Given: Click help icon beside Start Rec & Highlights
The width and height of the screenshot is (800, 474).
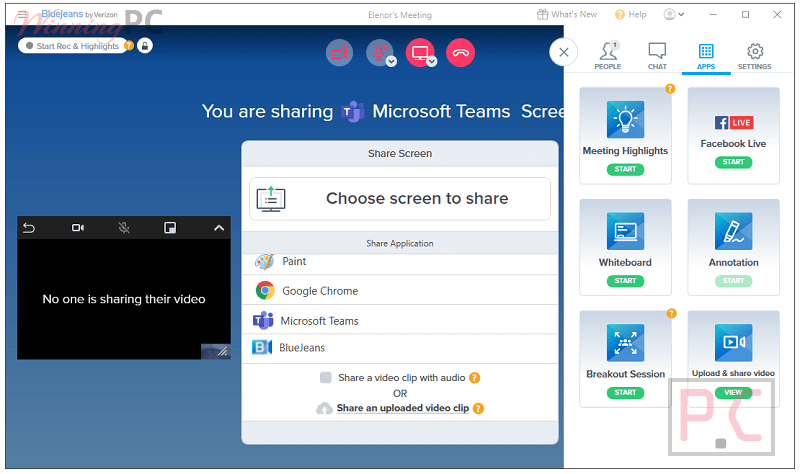Looking at the screenshot, I should click(129, 45).
